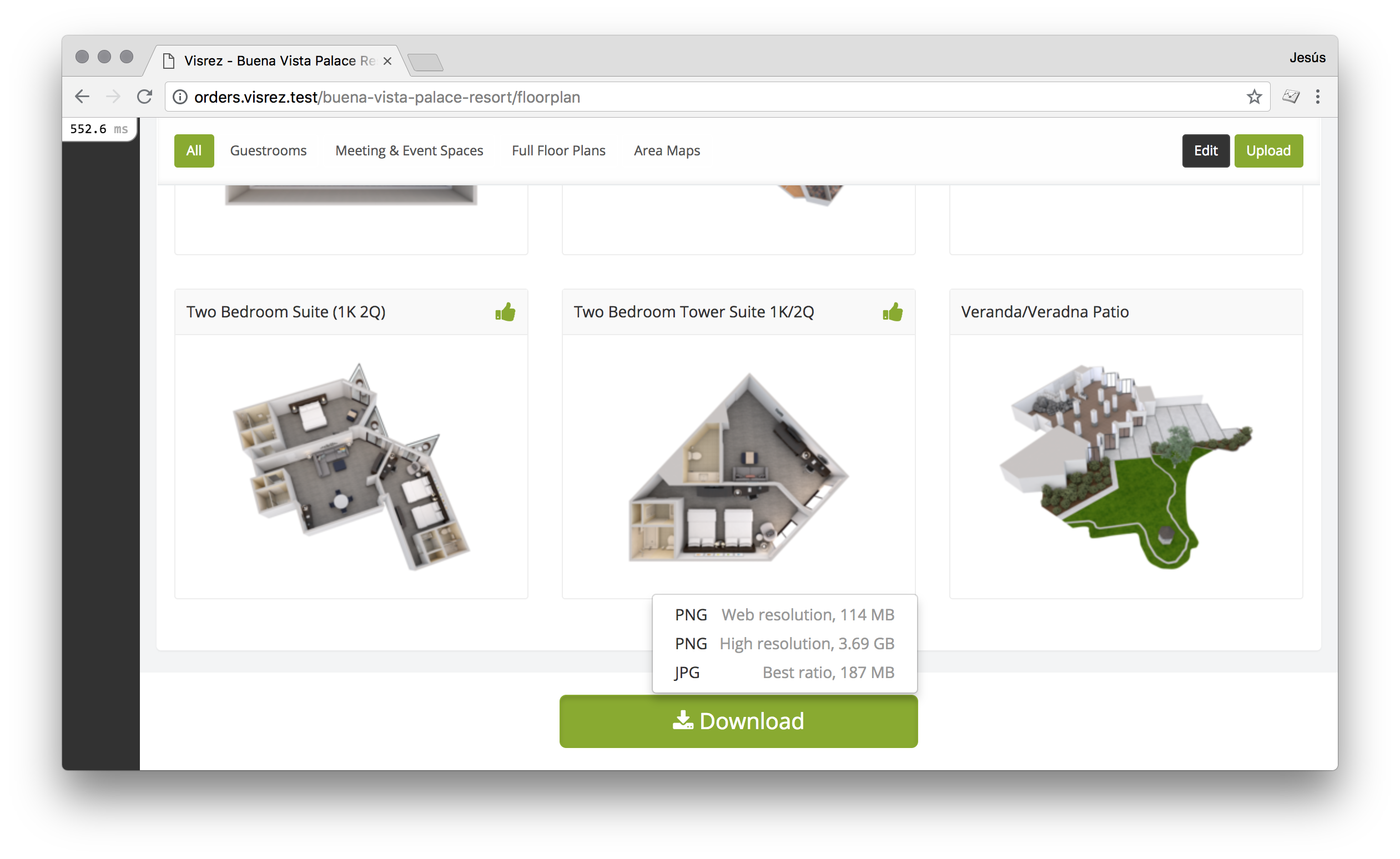The height and width of the screenshot is (859, 1400).
Task: Reload the page with the refresh icon
Action: pos(145,97)
